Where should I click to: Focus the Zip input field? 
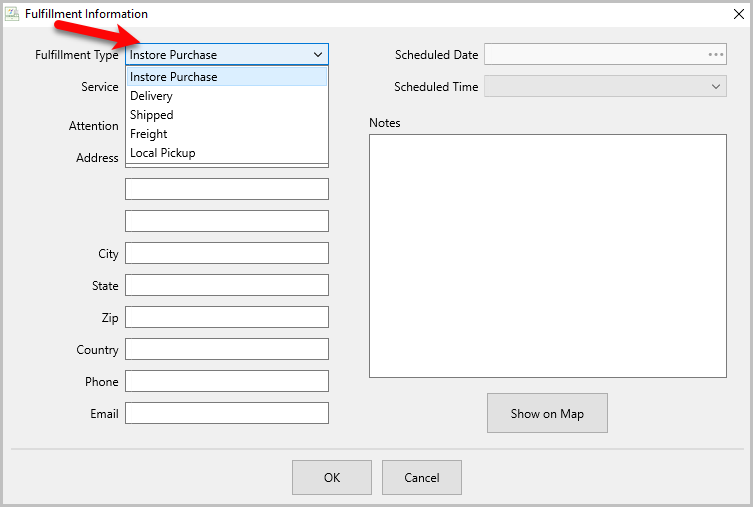click(227, 317)
